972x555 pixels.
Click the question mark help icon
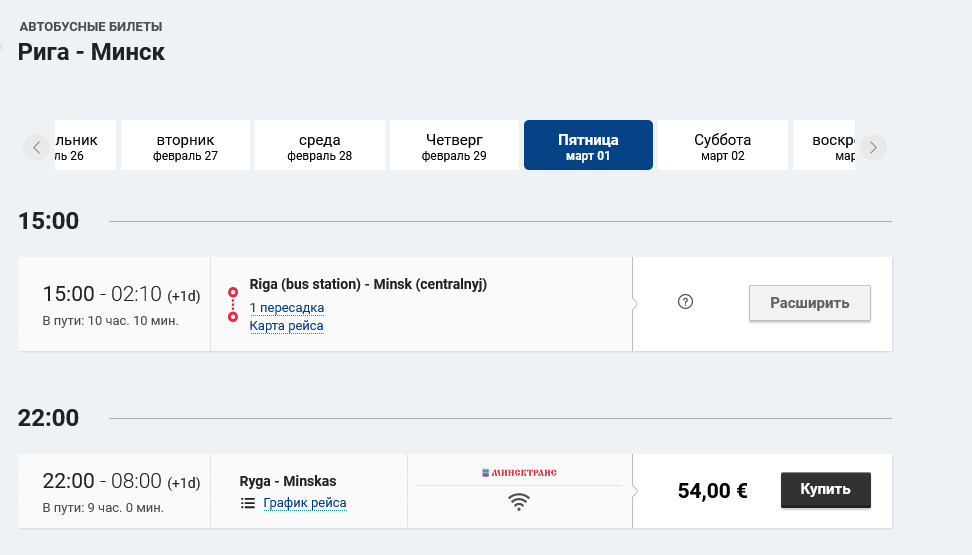pos(685,302)
